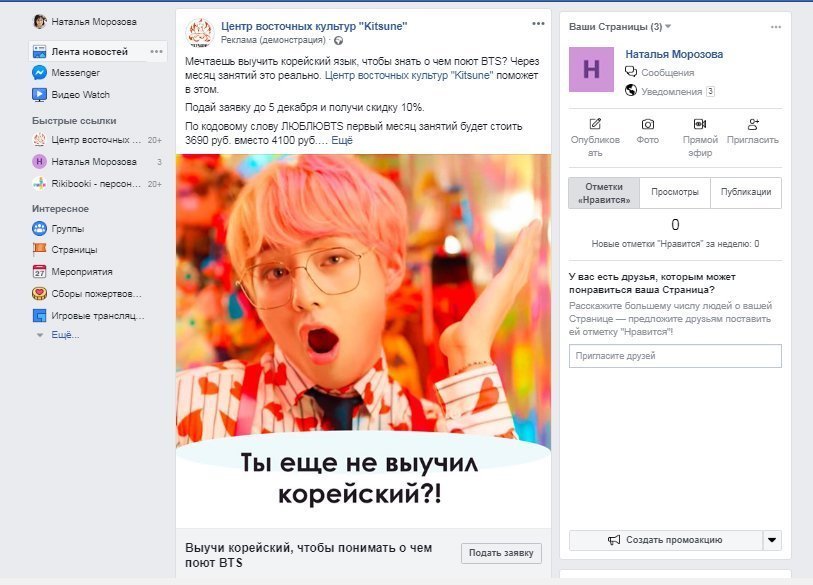Click headline Выучи корейский, чтобы понимать
Screen dimensions: 813x585
click(309, 555)
